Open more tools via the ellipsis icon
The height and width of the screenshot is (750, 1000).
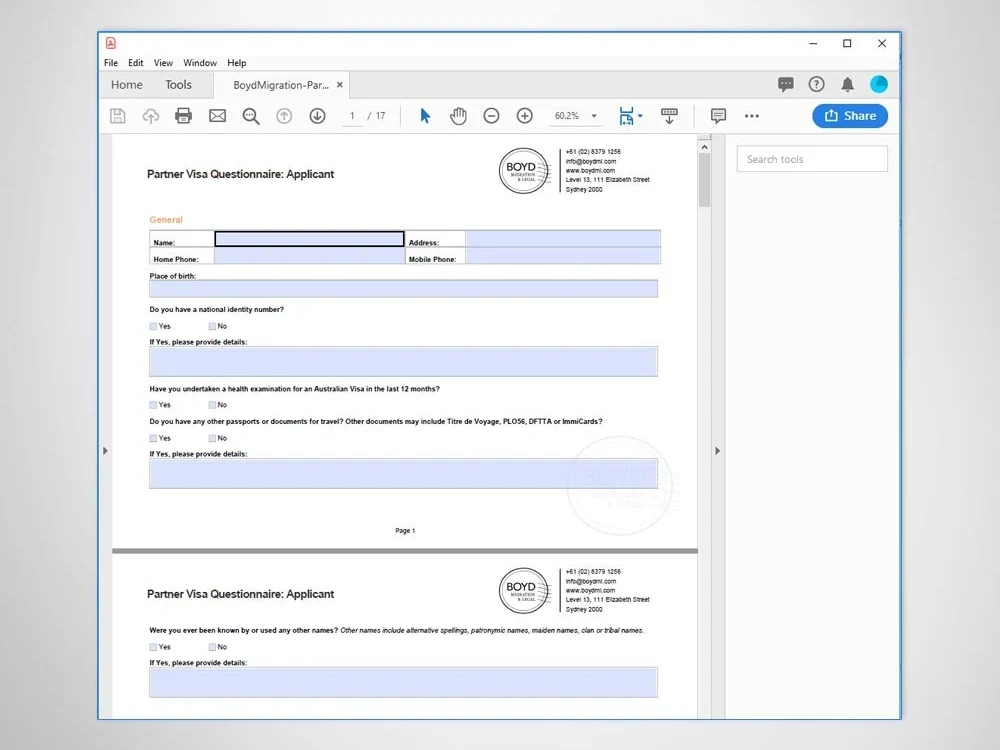(x=752, y=116)
